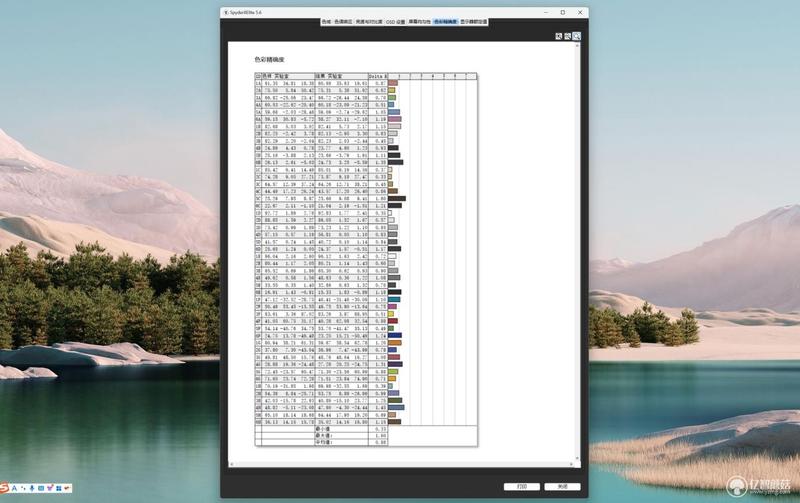Click the last icon on Sogou toolbar

click(x=67, y=488)
